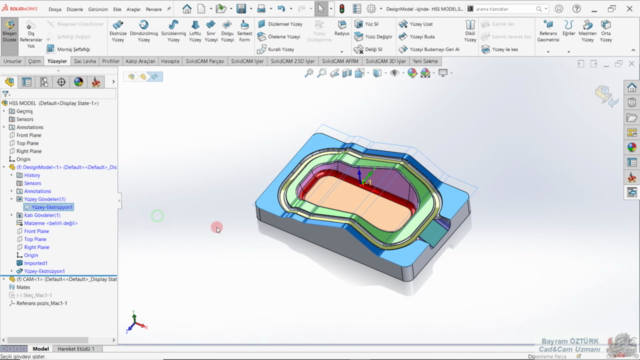Screen dimensions: 640x360
Task: Switch to the Çizim ribbon tab
Action: [34, 61]
